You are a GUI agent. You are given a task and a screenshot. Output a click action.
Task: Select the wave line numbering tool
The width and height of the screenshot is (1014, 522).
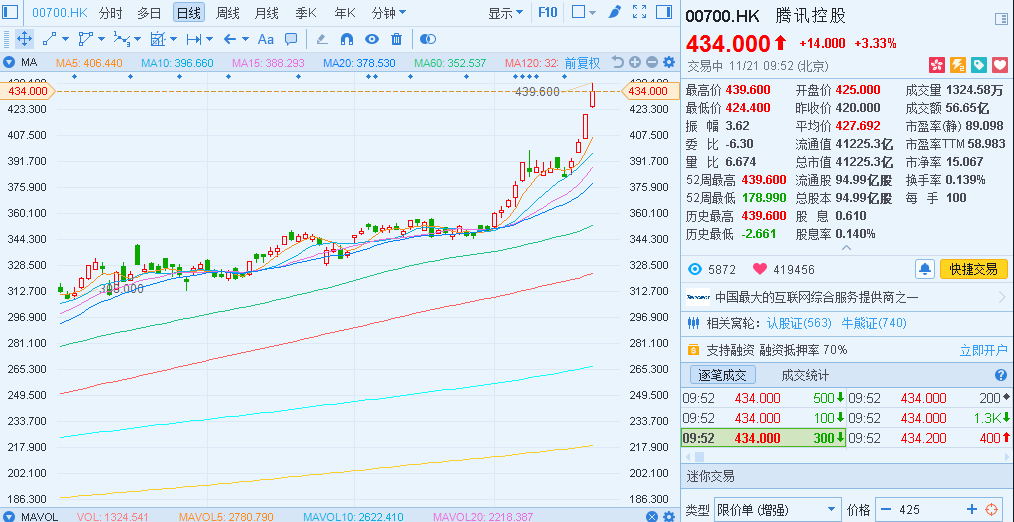tap(122, 39)
